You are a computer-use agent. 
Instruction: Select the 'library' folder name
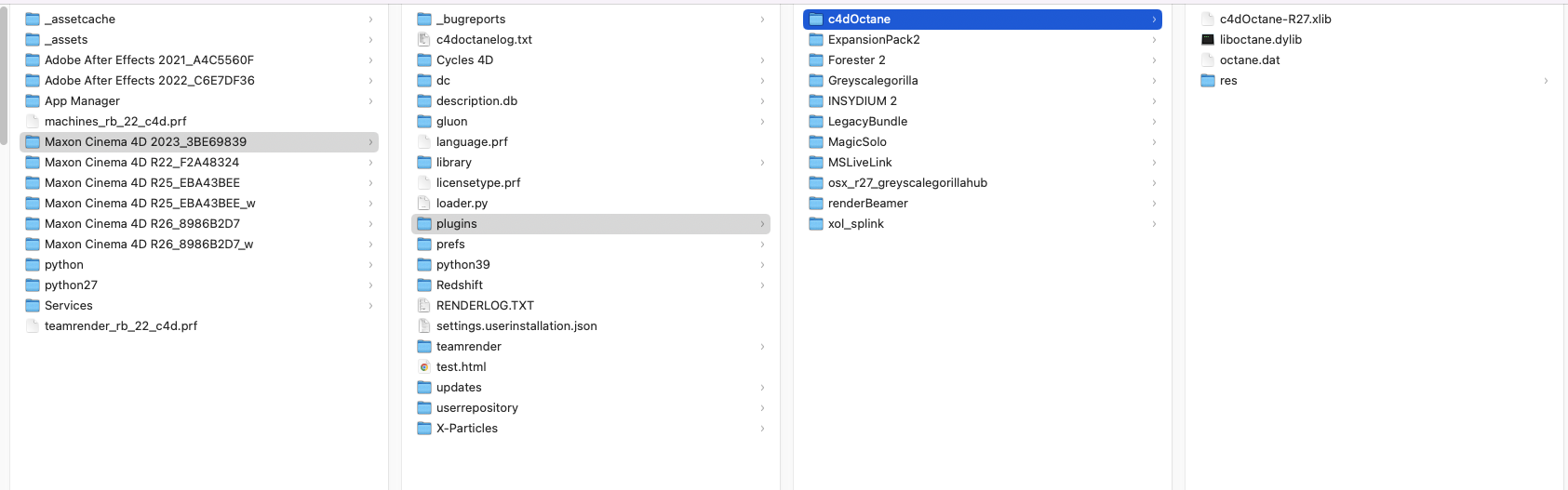pos(454,162)
